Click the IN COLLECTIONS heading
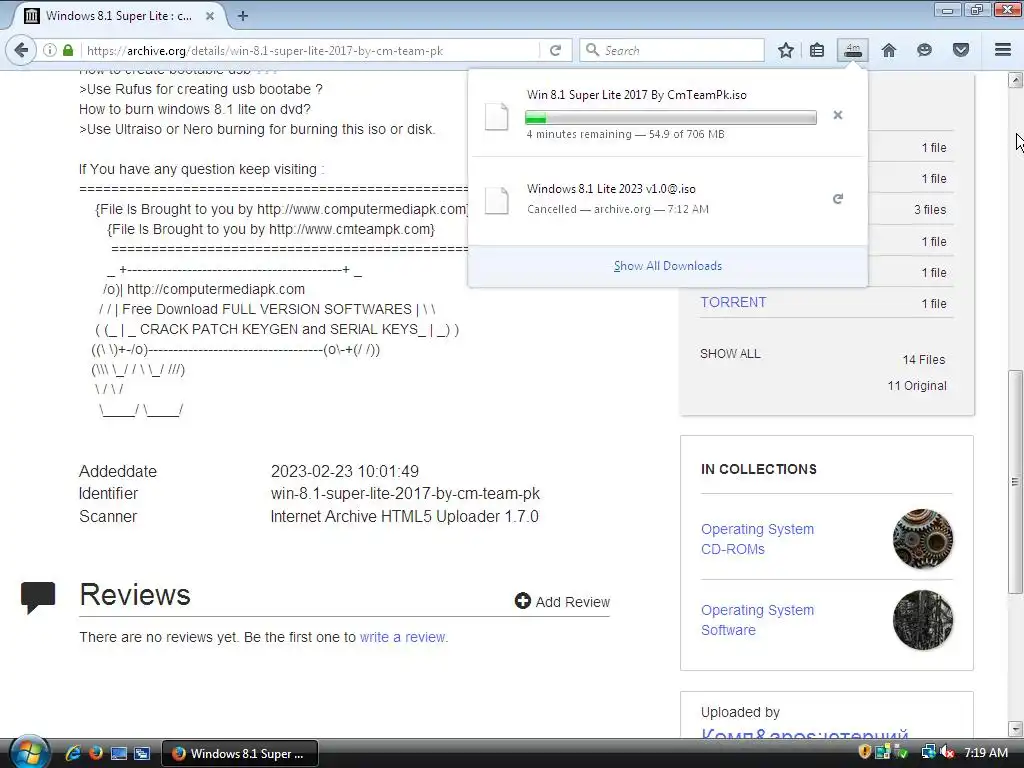This screenshot has height=768, width=1024. pos(758,470)
